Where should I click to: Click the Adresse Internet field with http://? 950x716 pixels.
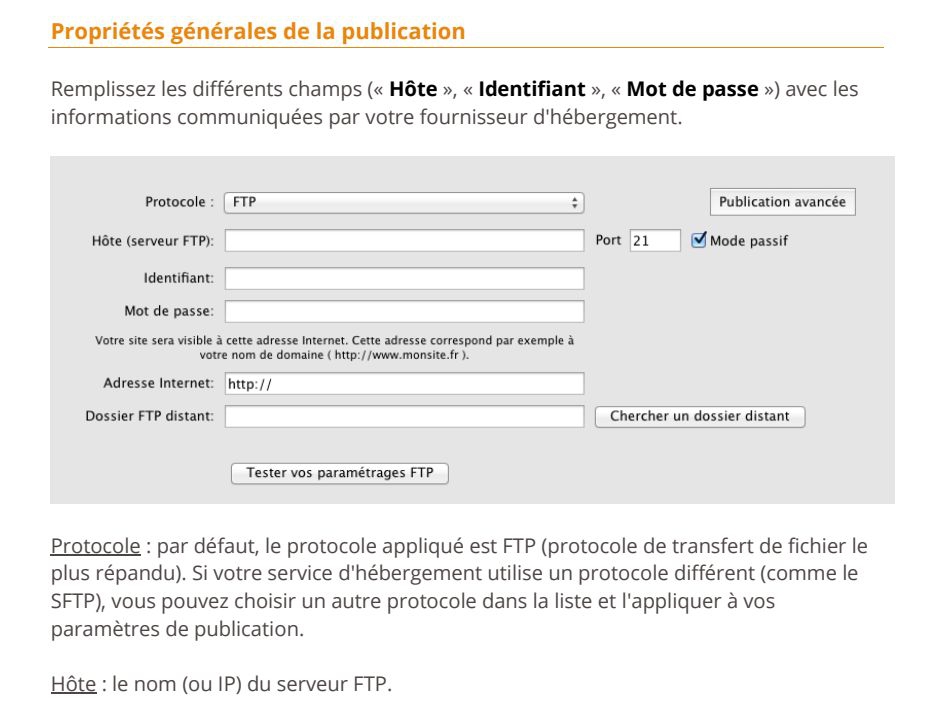coord(404,383)
